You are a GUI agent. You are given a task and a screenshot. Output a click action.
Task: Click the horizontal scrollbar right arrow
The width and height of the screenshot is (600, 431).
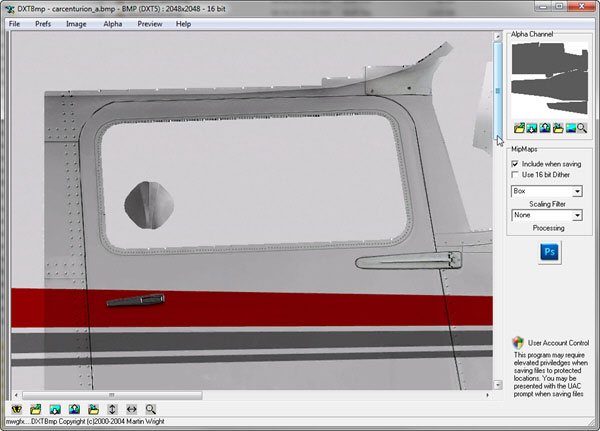coord(488,395)
